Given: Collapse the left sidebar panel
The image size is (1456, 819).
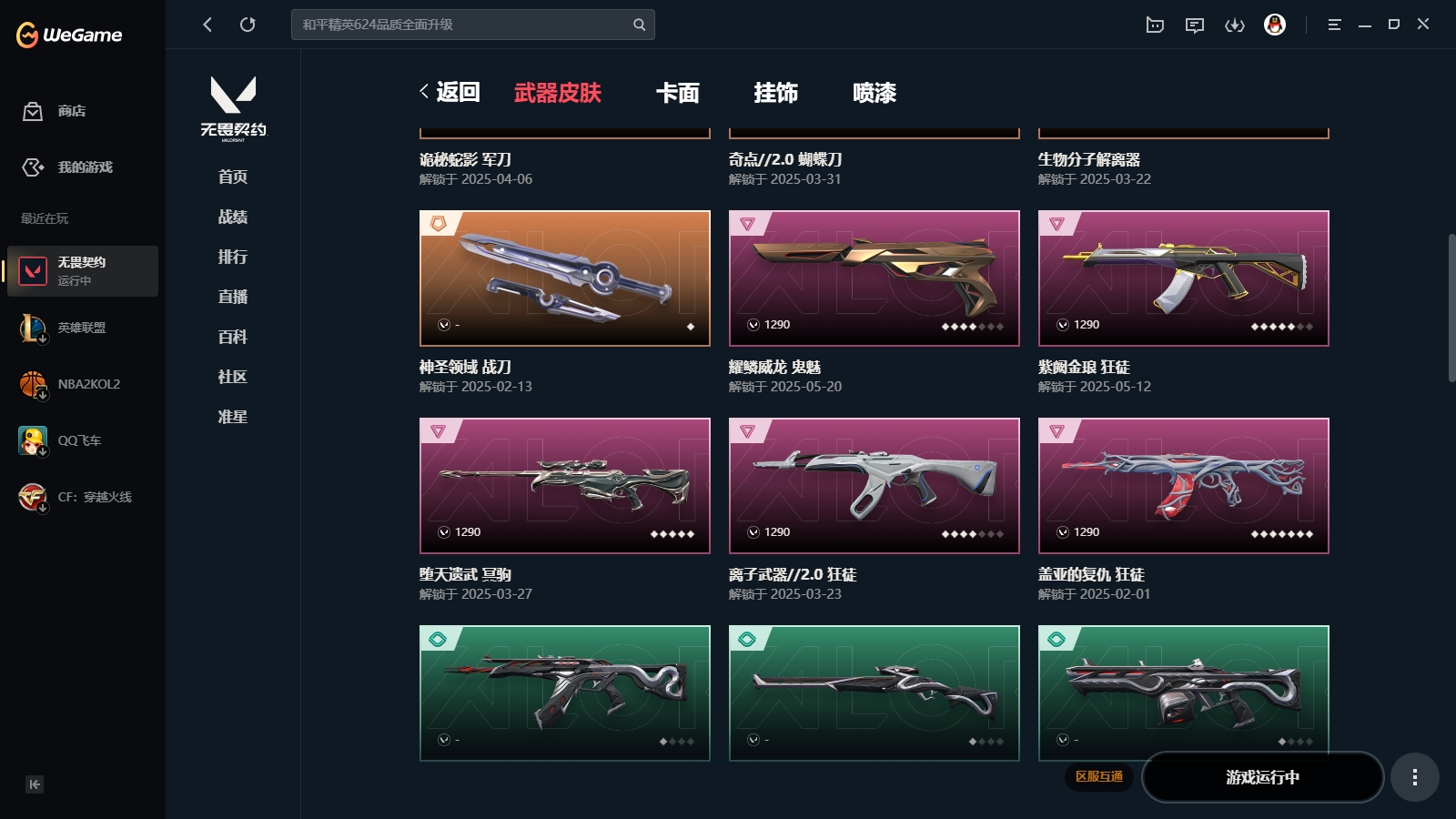Looking at the screenshot, I should click(x=35, y=784).
